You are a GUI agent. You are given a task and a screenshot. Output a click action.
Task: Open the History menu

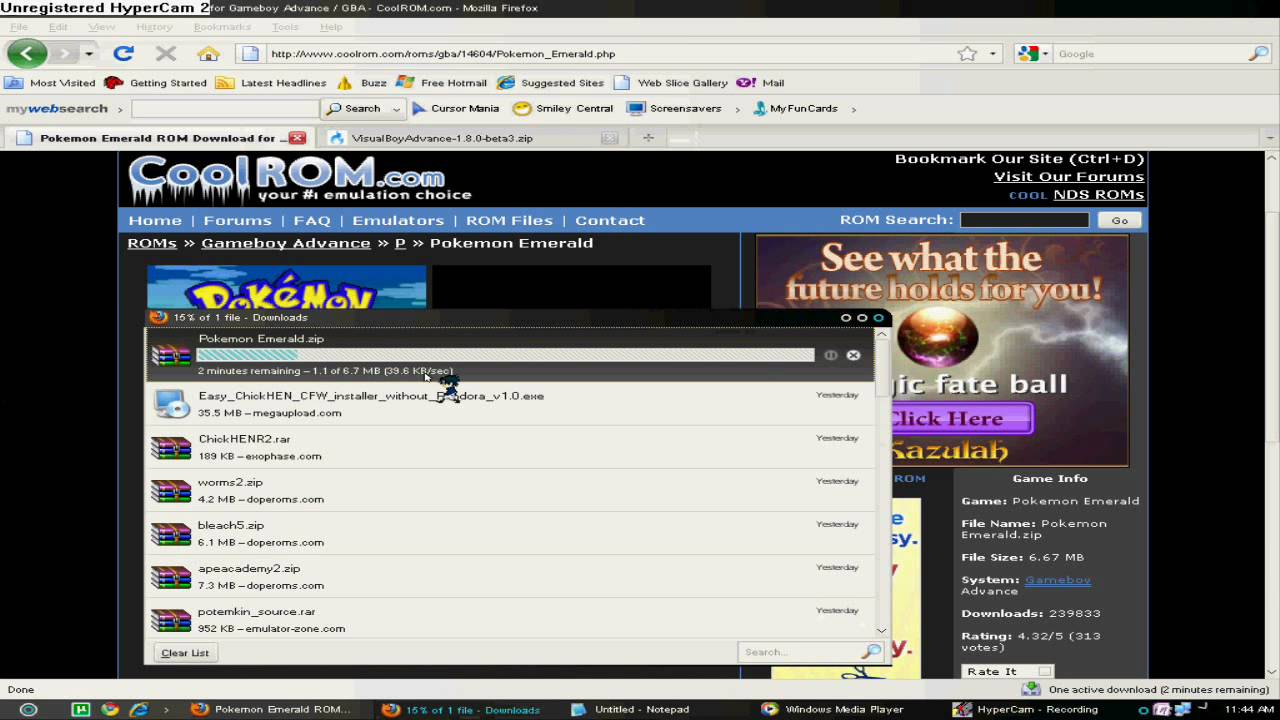point(154,27)
